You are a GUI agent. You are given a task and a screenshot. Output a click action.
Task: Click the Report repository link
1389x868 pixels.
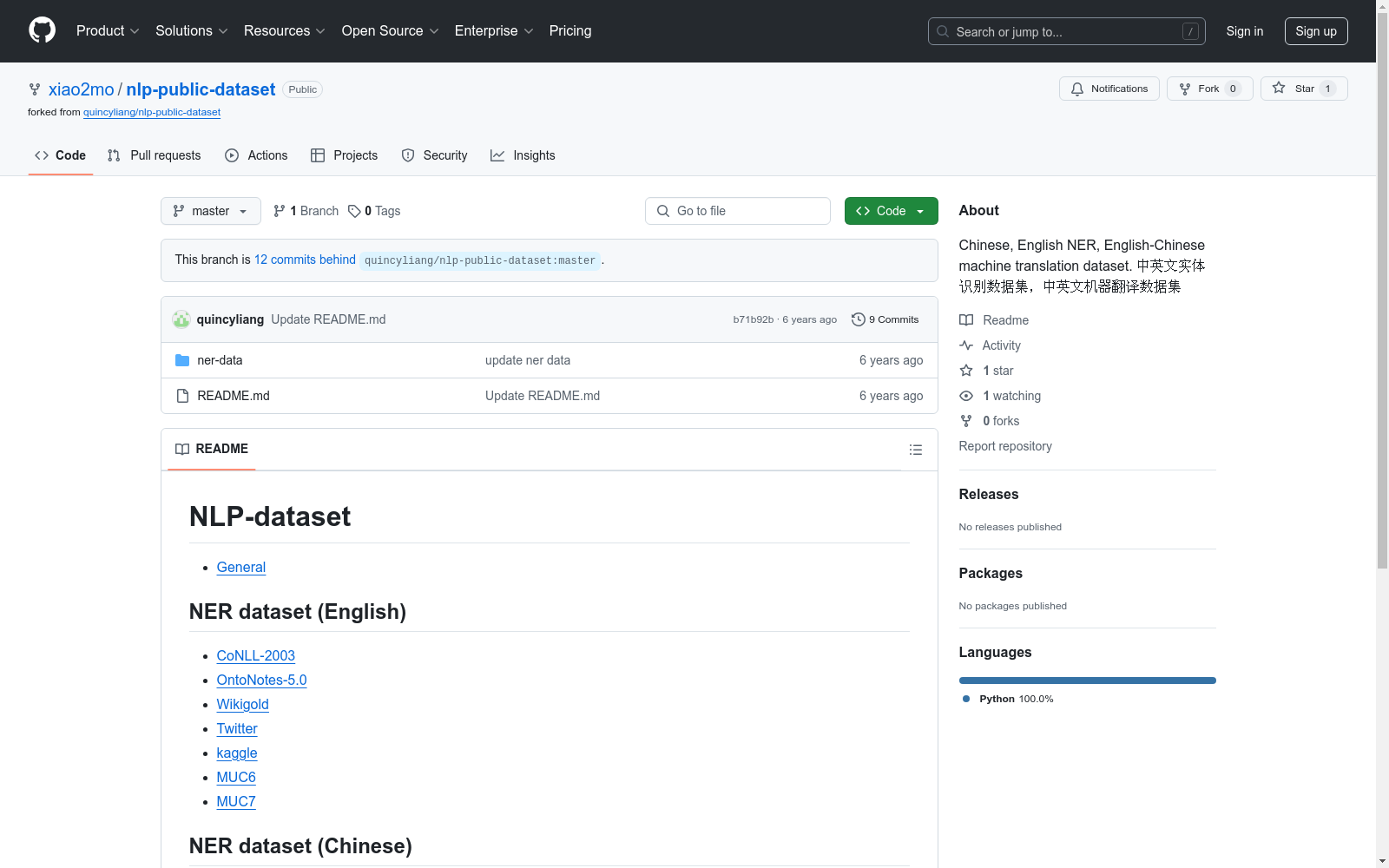1005,446
